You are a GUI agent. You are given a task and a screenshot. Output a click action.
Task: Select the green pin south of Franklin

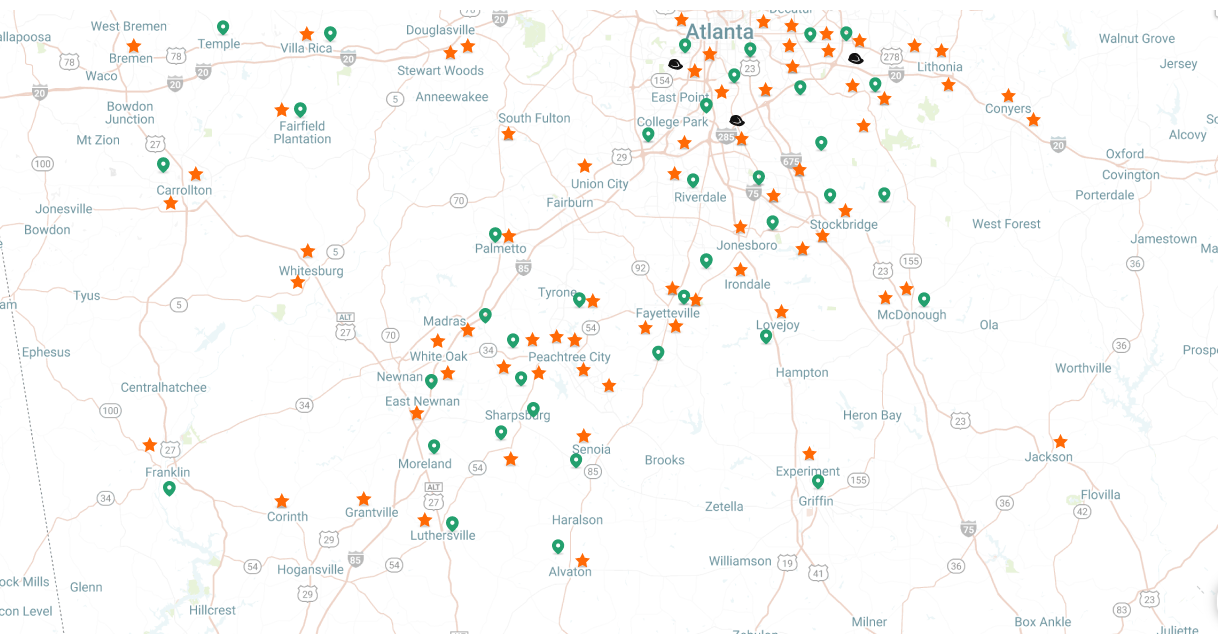click(170, 488)
